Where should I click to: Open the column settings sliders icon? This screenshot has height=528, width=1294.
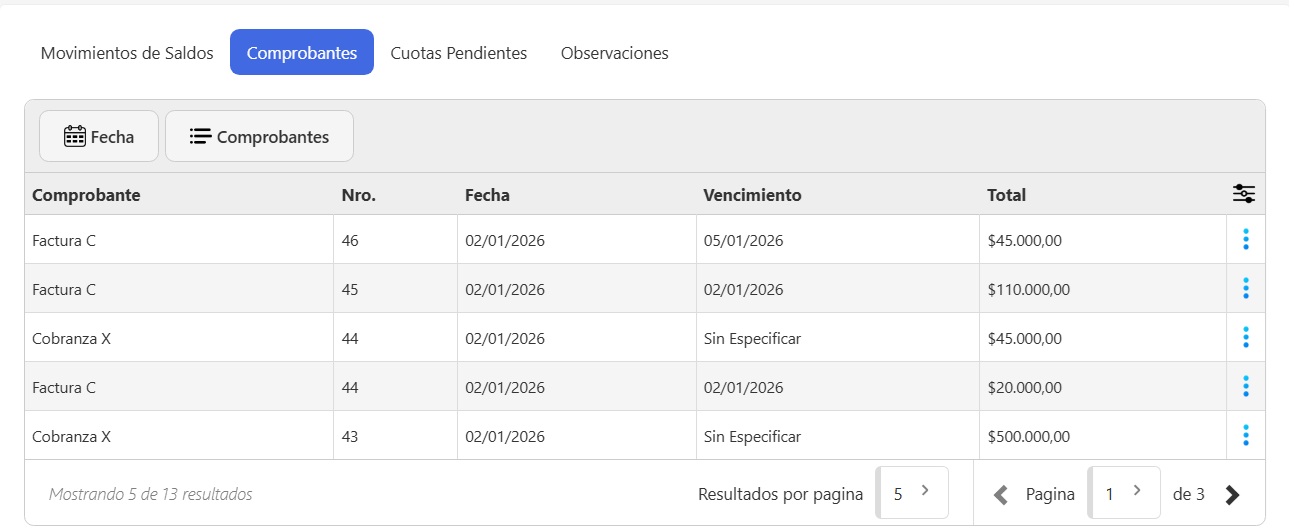point(1244,194)
